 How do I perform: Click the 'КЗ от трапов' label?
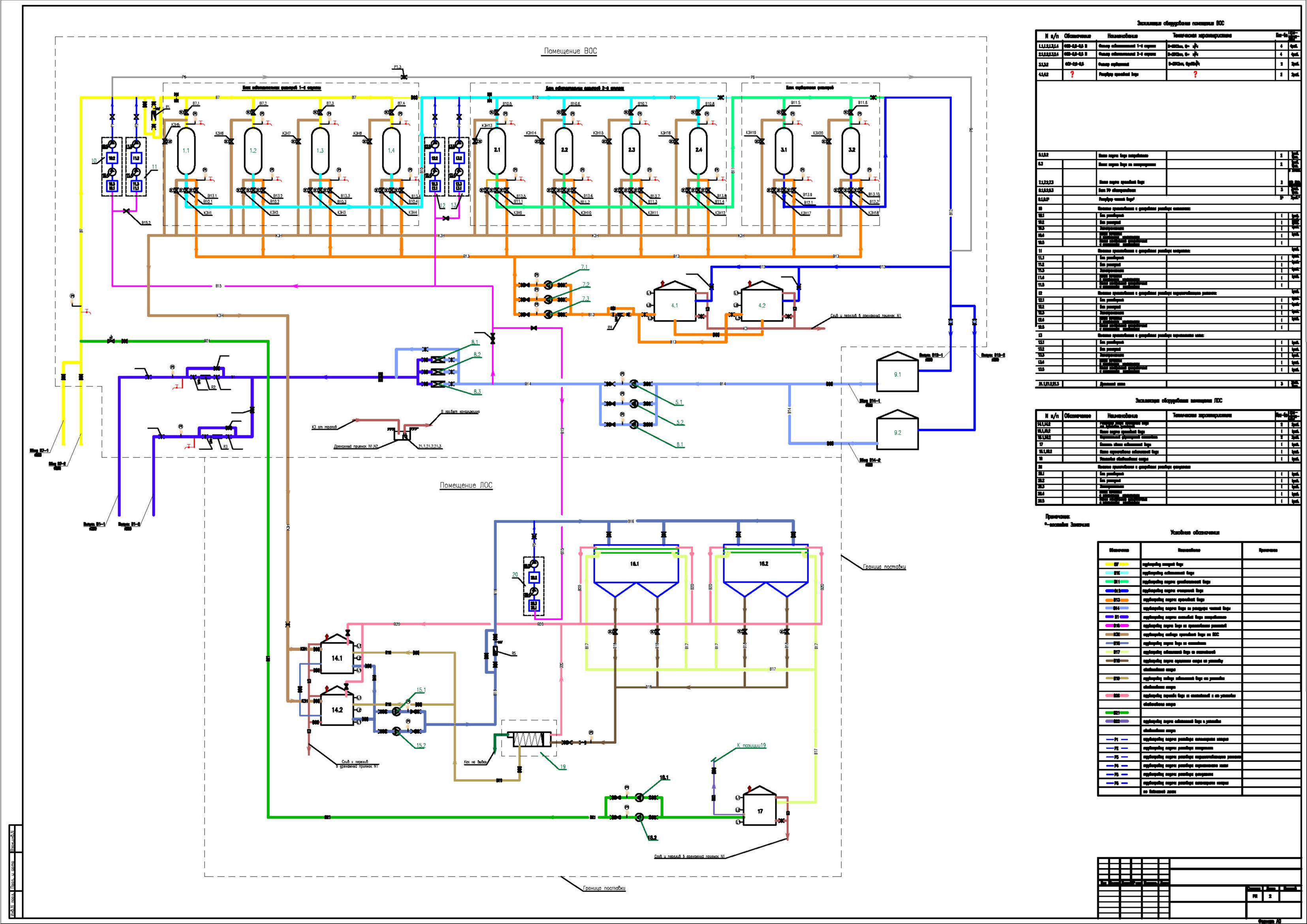tap(323, 427)
